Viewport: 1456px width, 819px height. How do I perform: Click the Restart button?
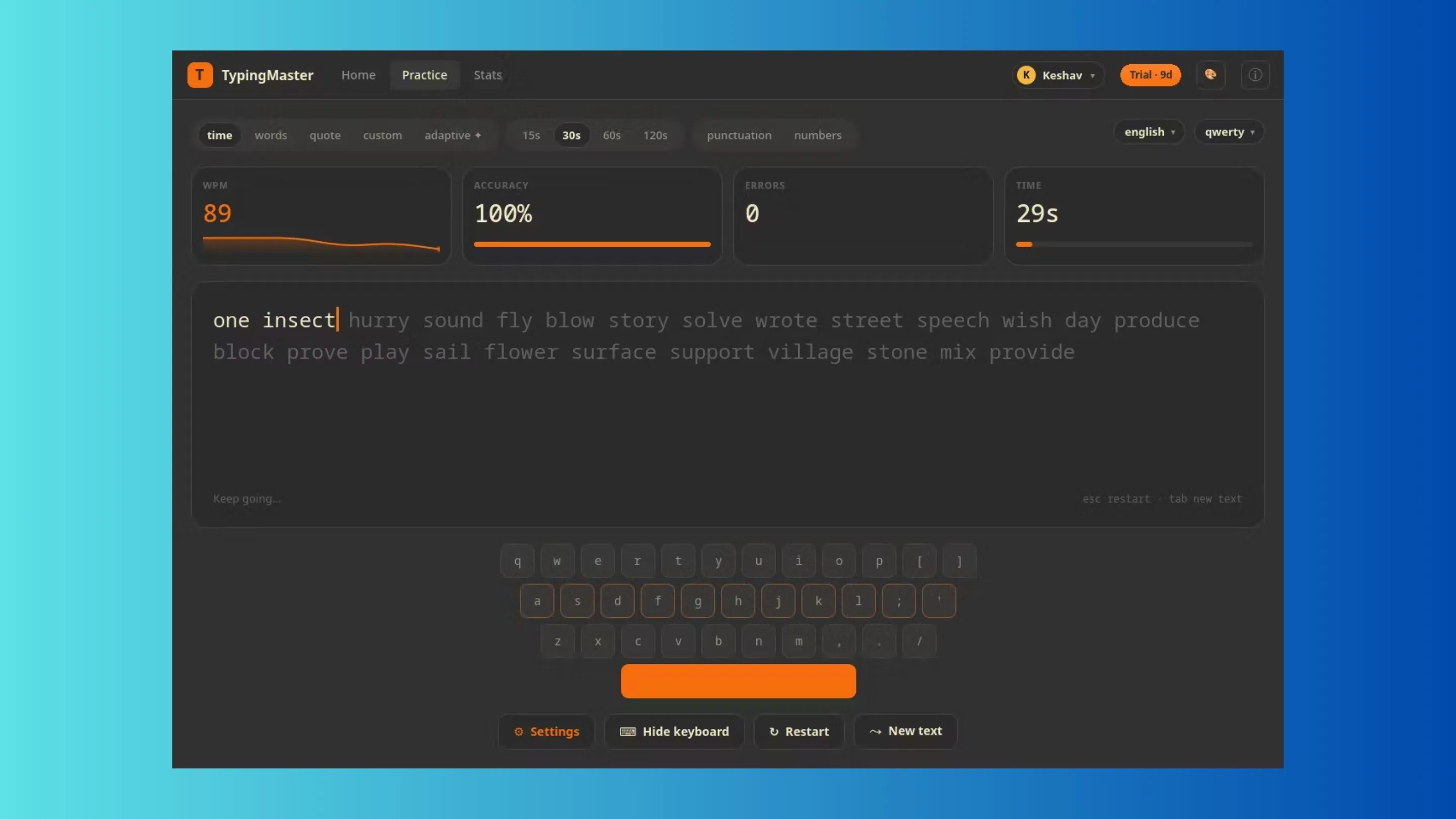(799, 732)
